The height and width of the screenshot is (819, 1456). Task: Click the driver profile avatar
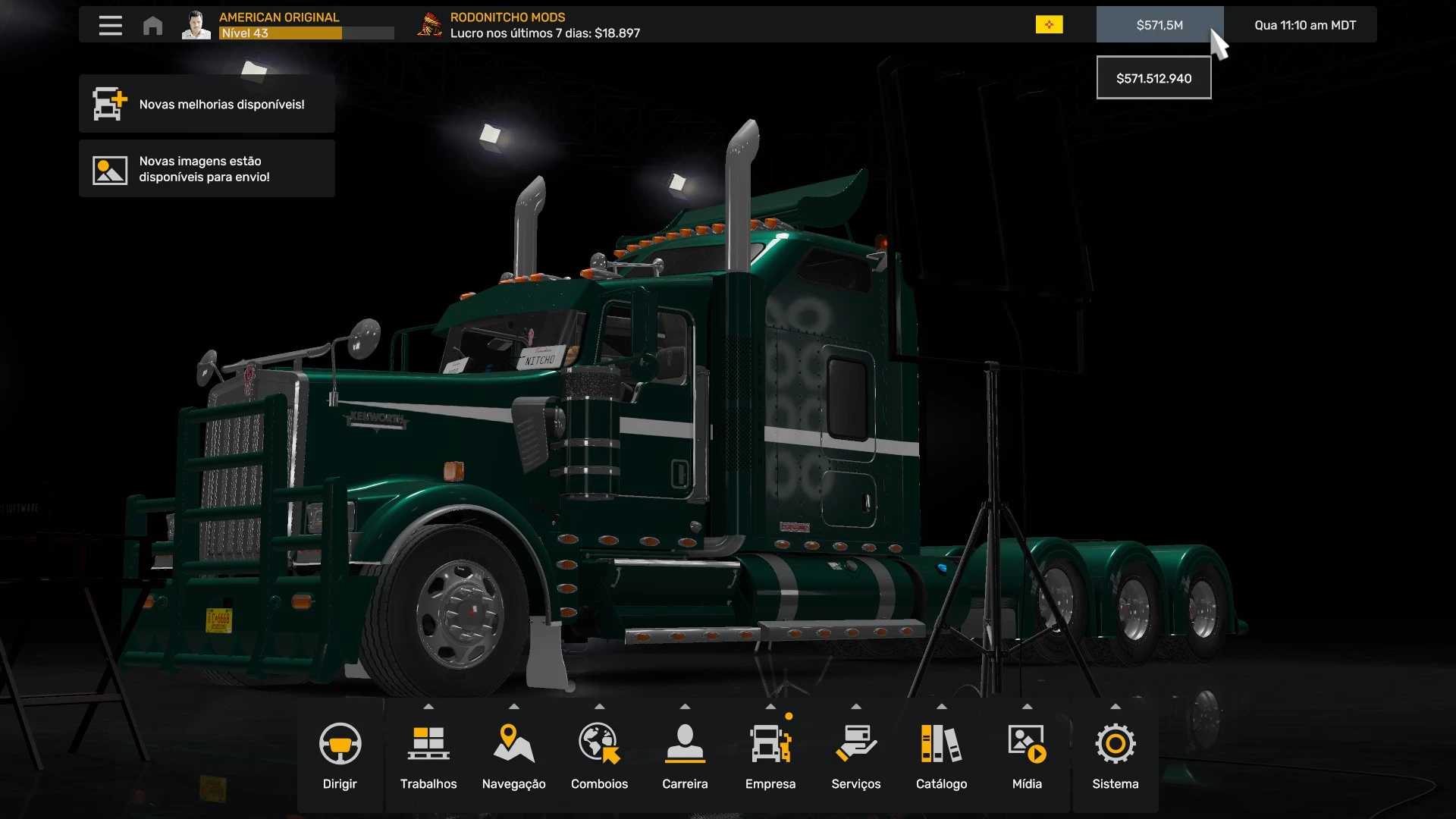(196, 25)
